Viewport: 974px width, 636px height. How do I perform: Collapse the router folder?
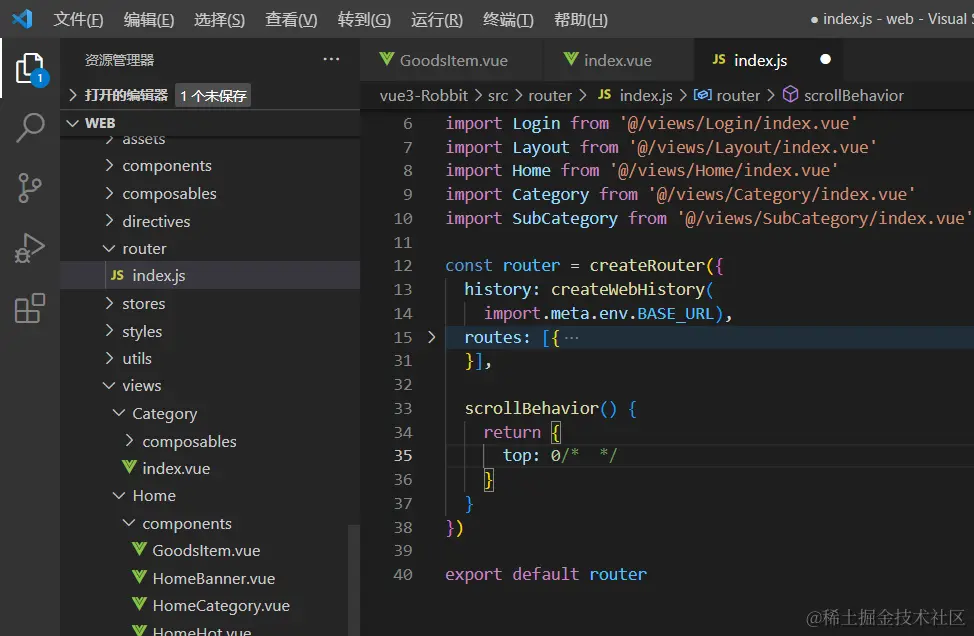pyautogui.click(x=109, y=248)
